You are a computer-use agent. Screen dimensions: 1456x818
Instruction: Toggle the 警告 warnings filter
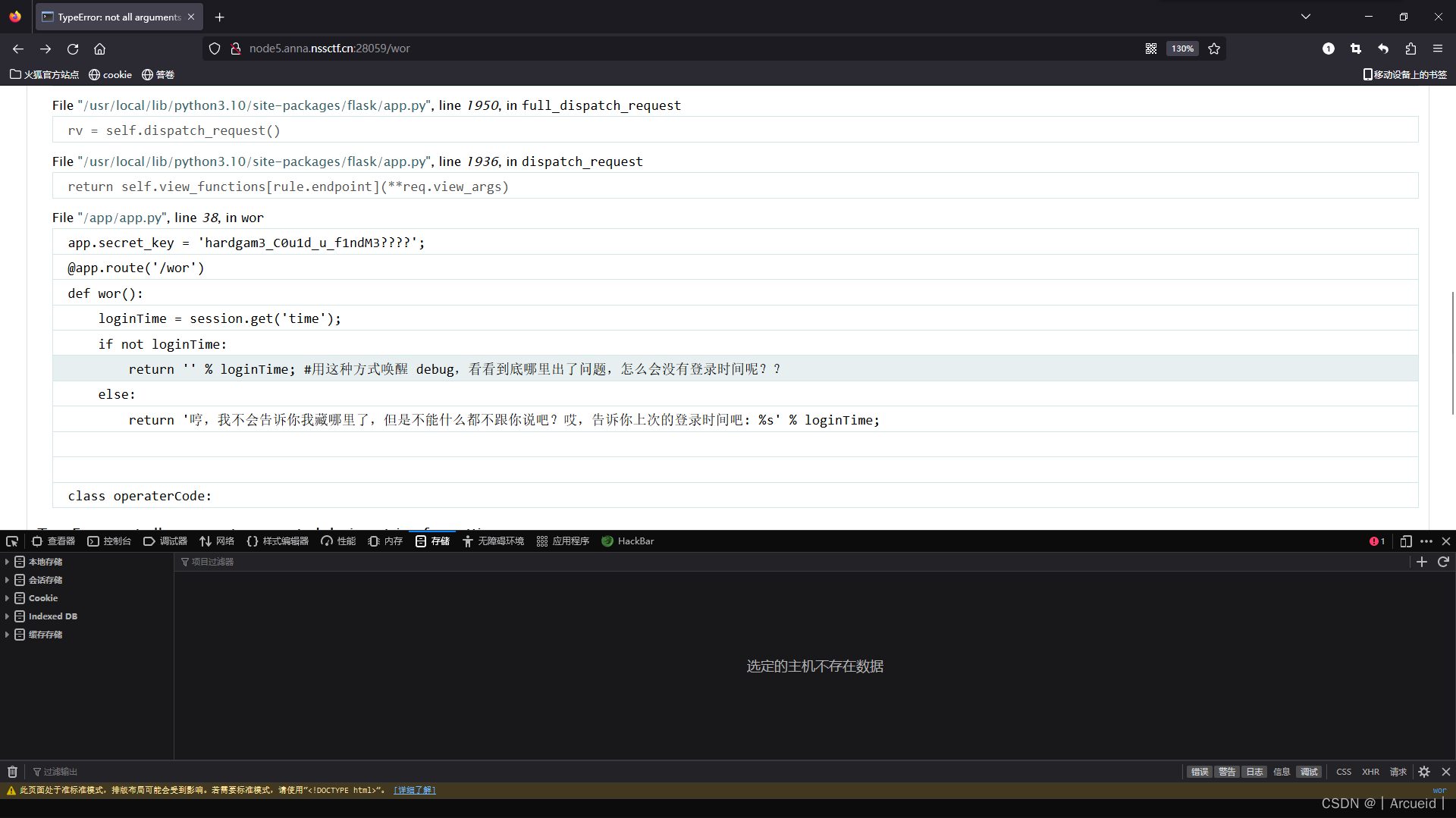coord(1227,772)
